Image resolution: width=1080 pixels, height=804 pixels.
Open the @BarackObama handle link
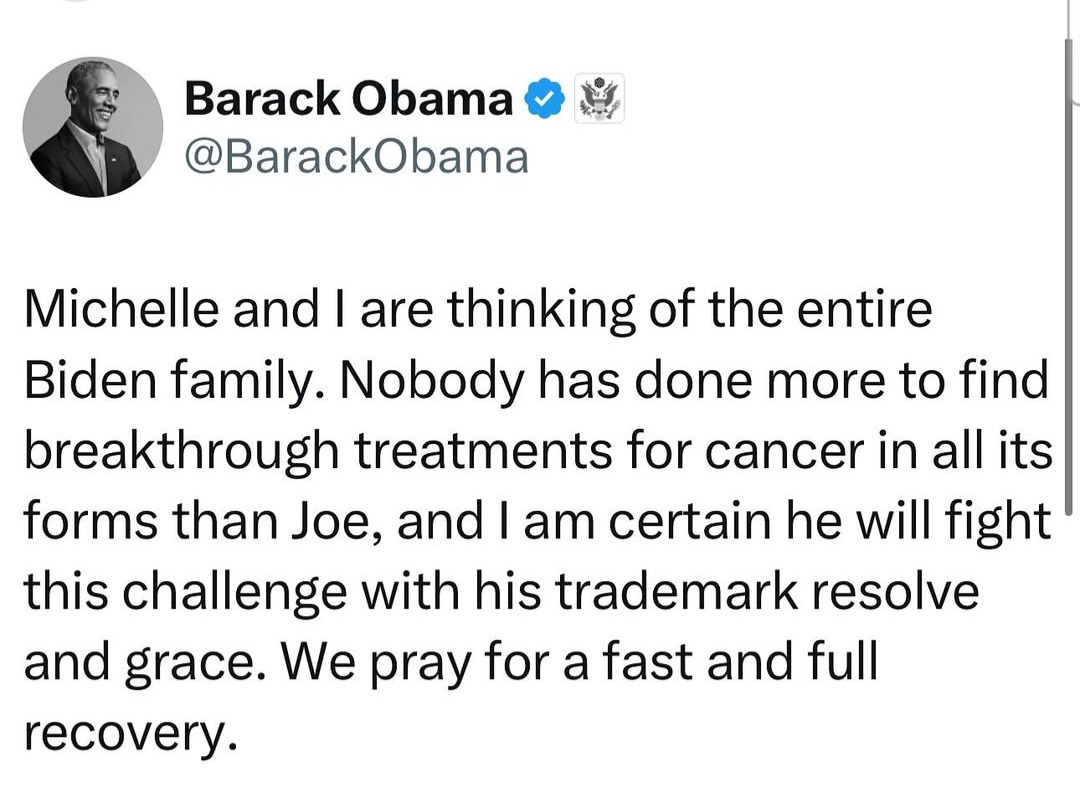(x=356, y=155)
